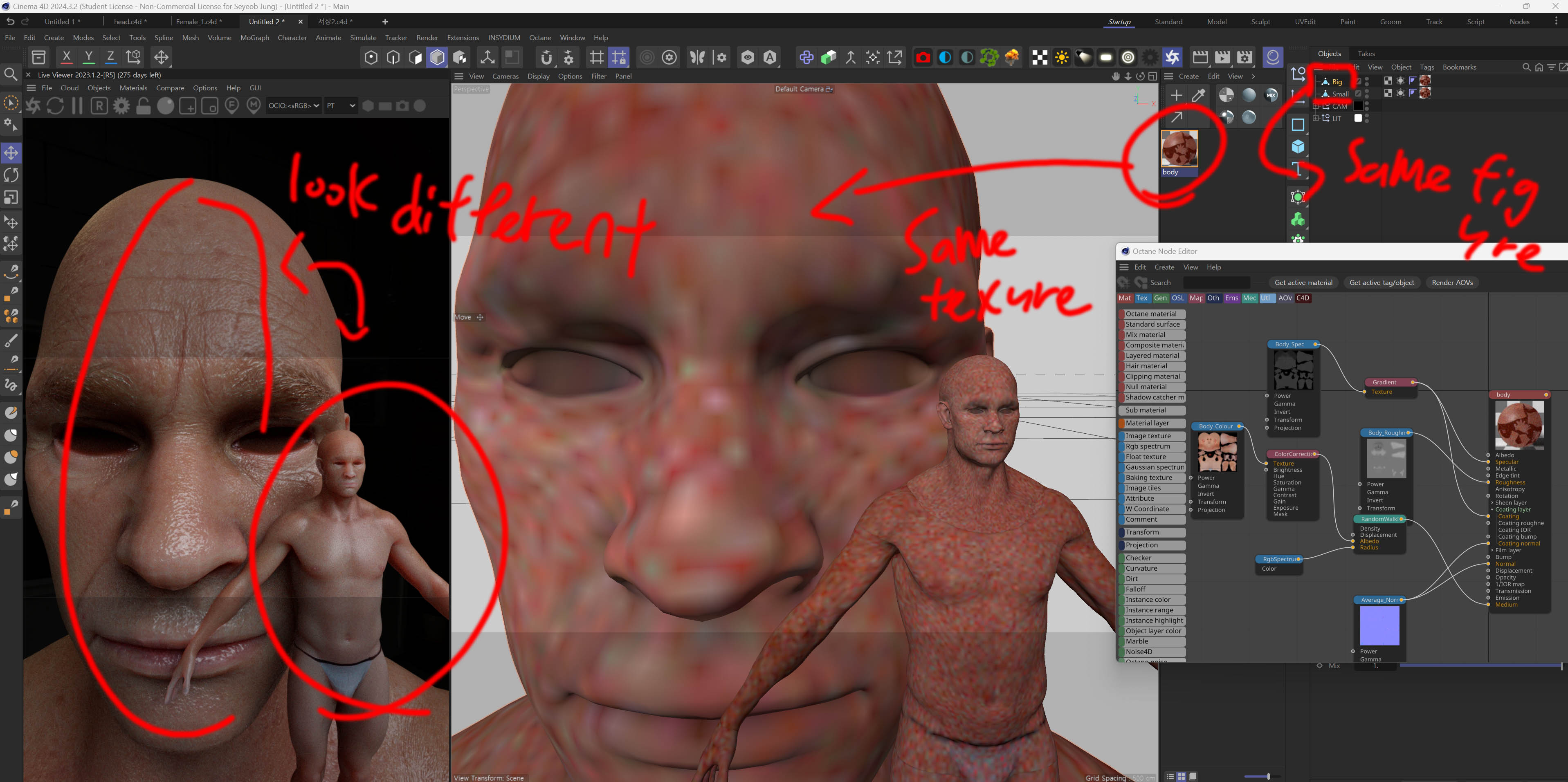Select the body material thumbnail

tap(1179, 148)
